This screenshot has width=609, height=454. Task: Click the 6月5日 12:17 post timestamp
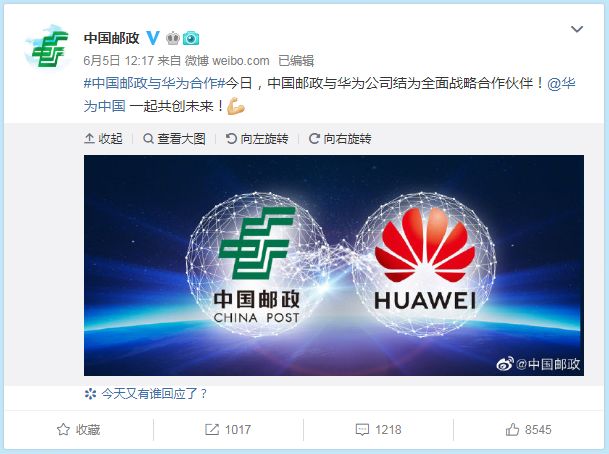[x=119, y=61]
